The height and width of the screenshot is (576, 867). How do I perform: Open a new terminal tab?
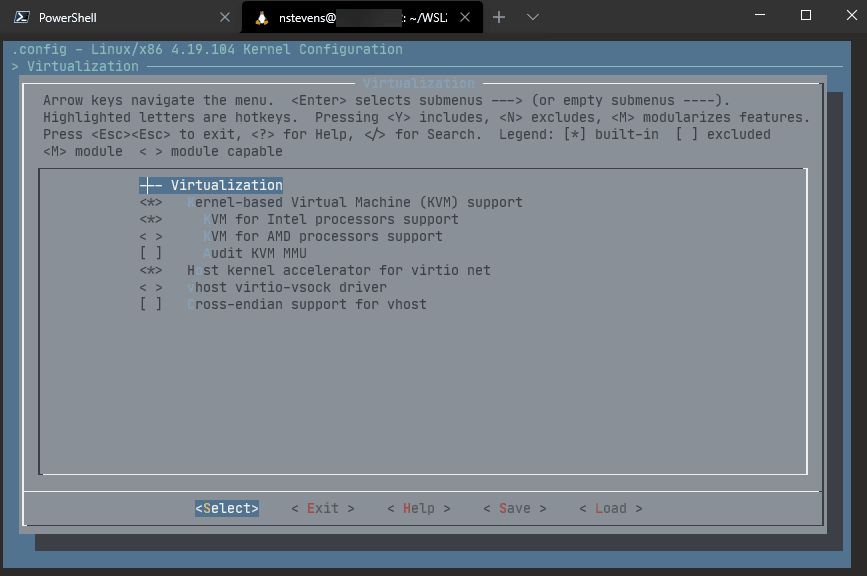click(499, 17)
